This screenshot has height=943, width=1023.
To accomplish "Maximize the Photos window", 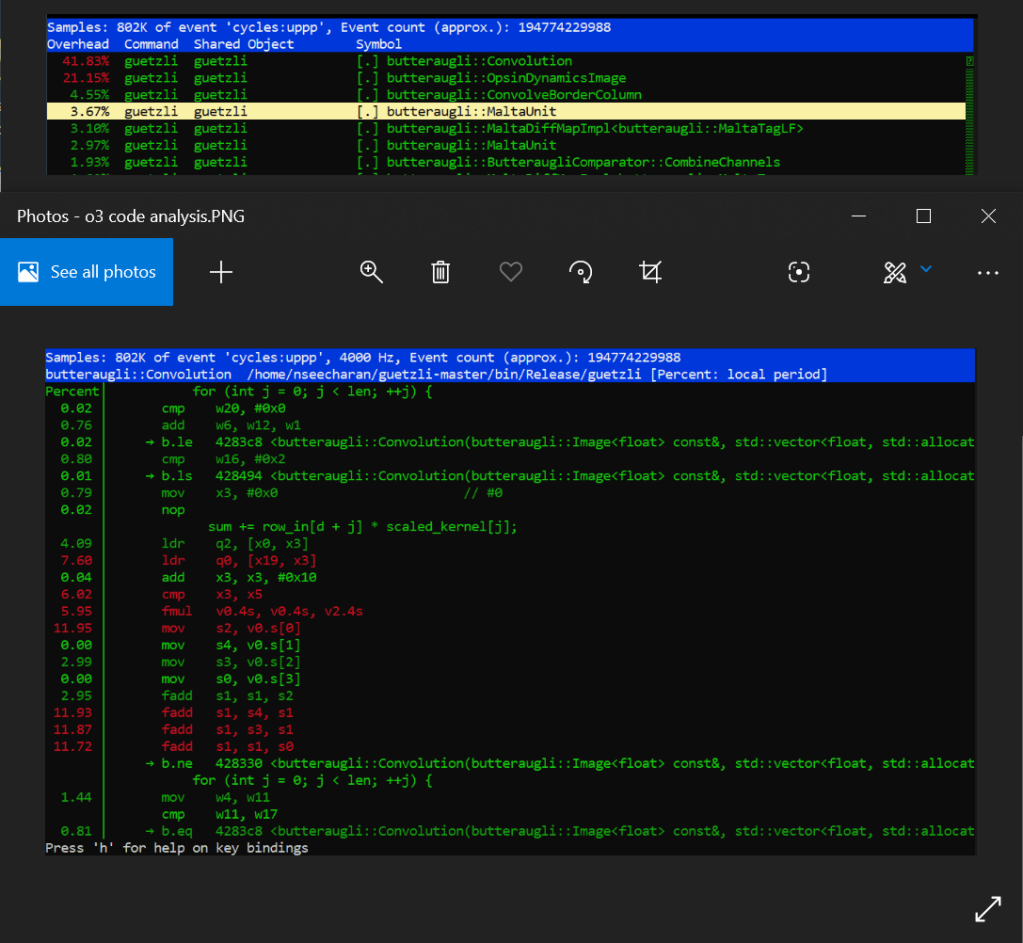I will (924, 216).
